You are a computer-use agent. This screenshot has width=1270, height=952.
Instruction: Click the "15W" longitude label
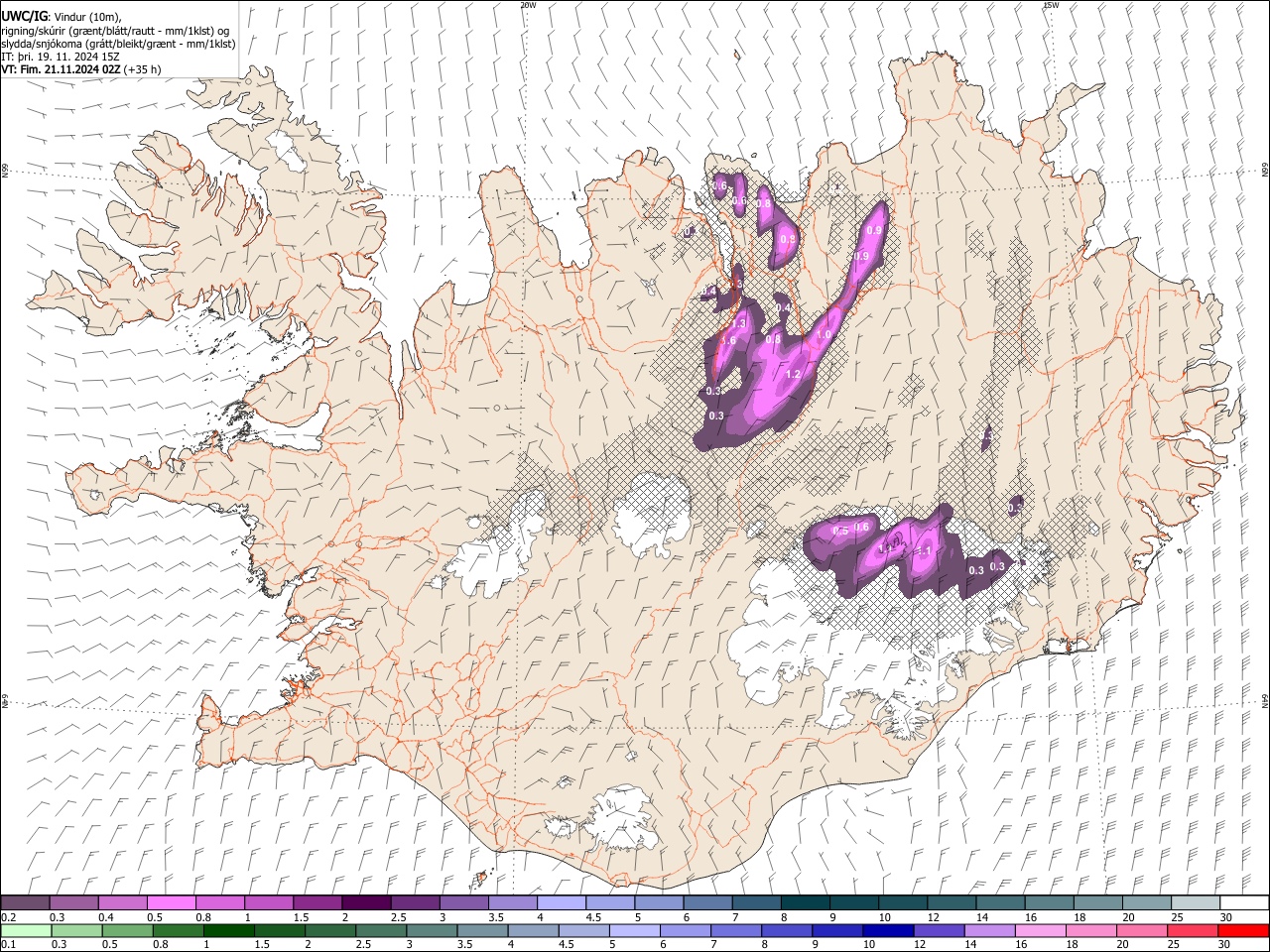pos(1051,5)
